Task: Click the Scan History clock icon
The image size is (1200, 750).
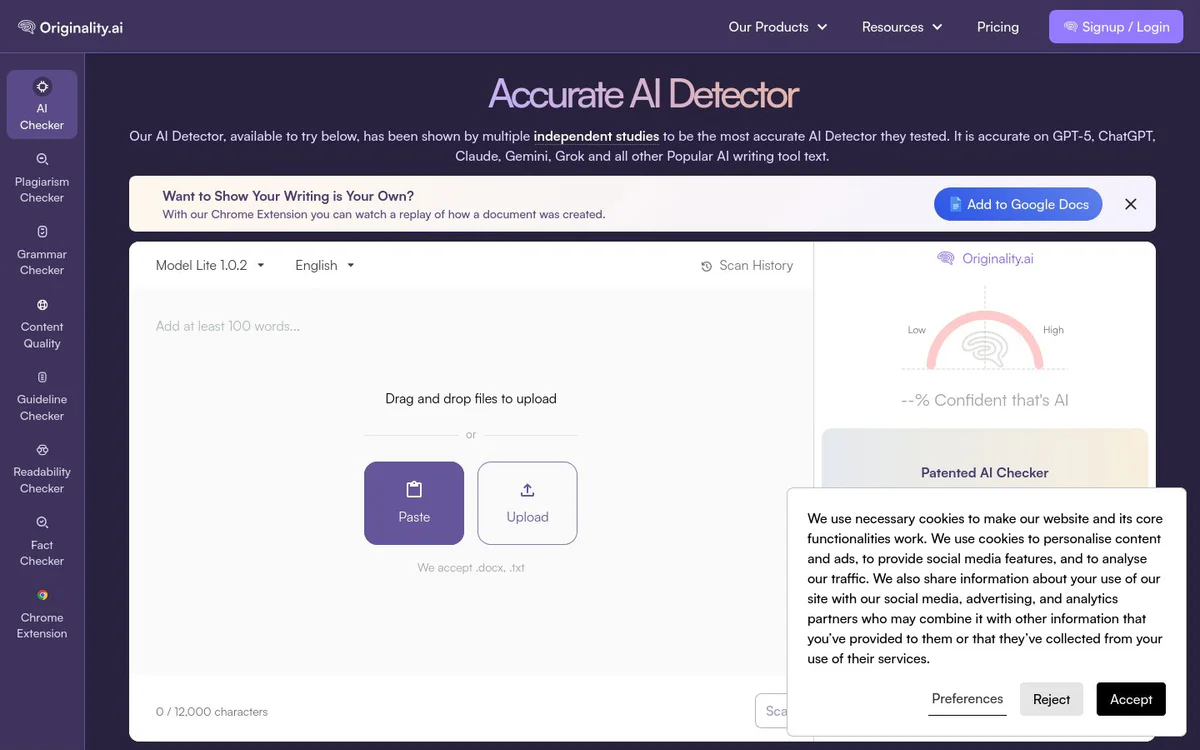Action: (707, 266)
